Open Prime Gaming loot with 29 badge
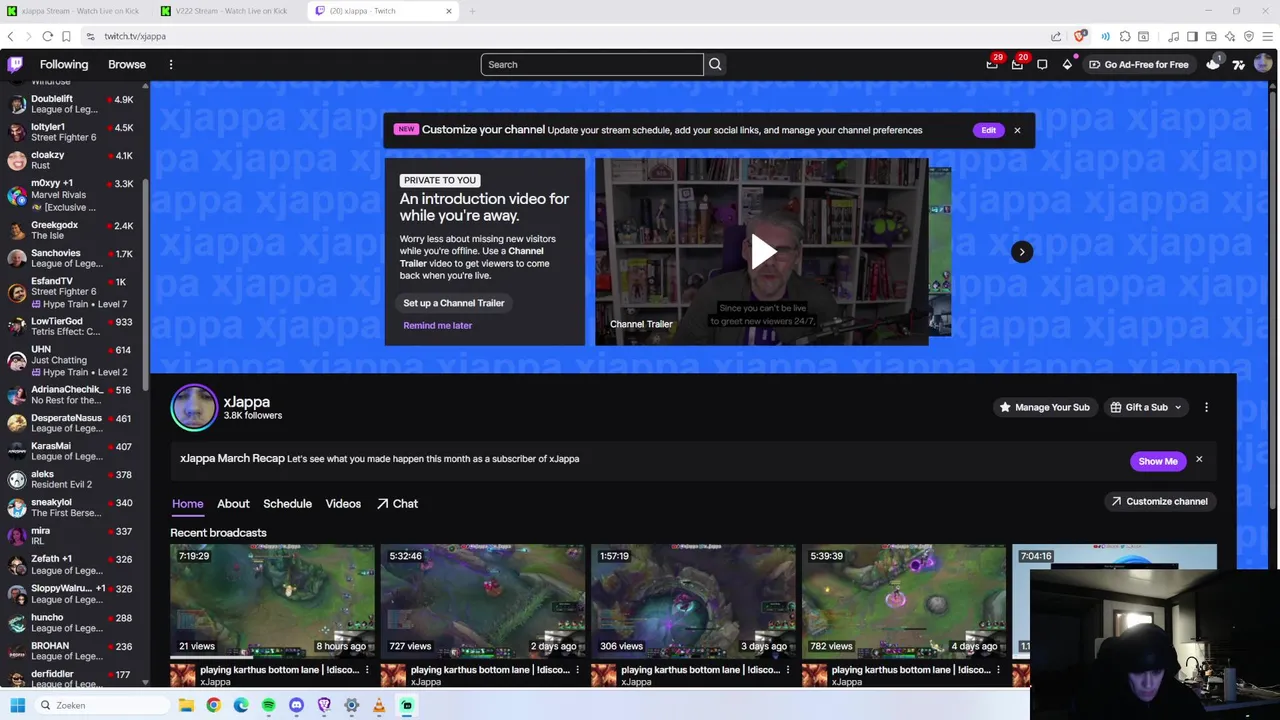1280x720 pixels. [x=992, y=65]
